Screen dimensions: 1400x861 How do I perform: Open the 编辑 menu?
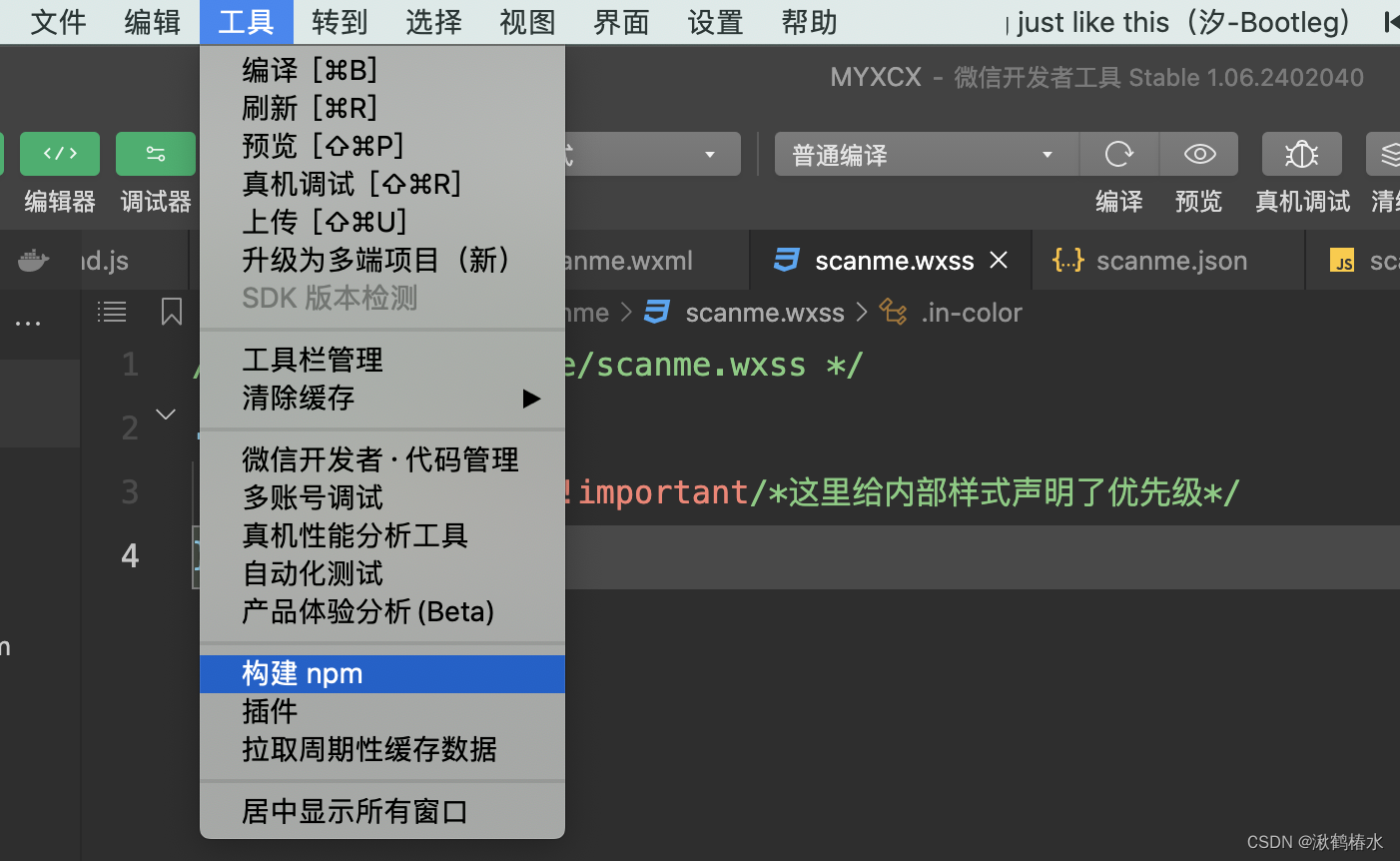[152, 22]
